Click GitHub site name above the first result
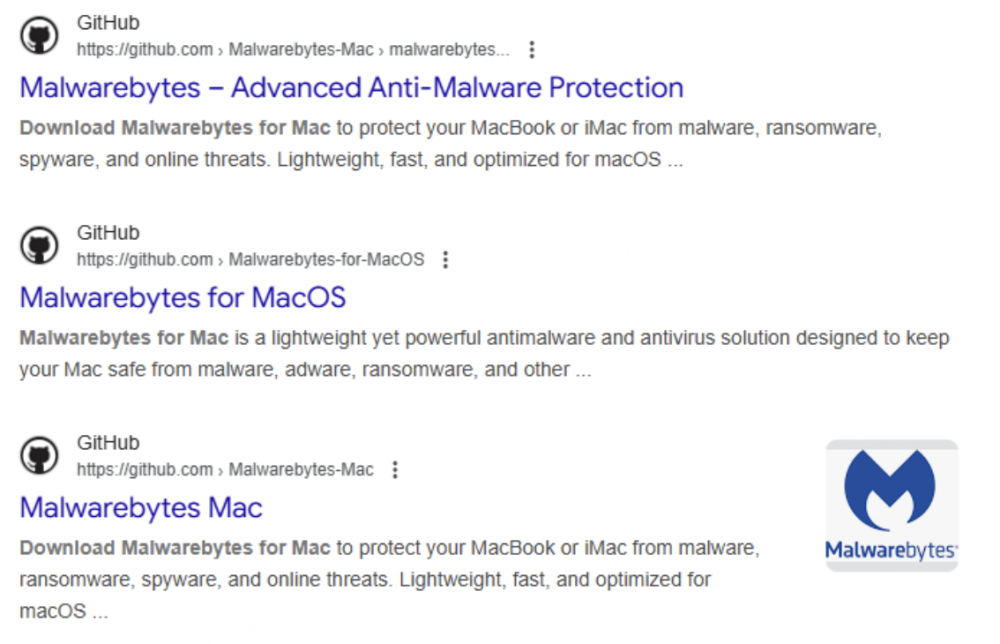 pos(108,23)
